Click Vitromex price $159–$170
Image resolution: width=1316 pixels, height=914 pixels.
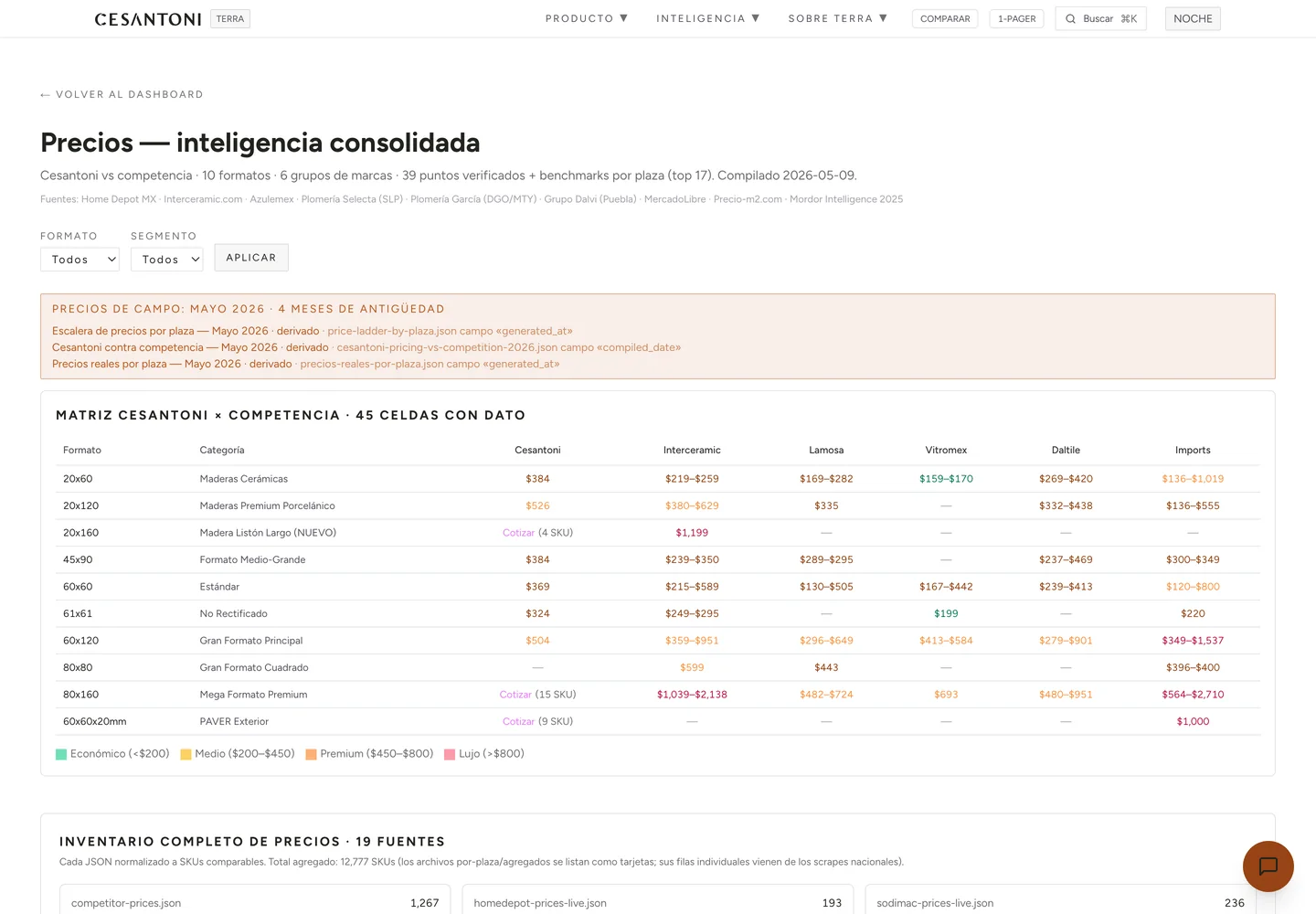click(946, 479)
